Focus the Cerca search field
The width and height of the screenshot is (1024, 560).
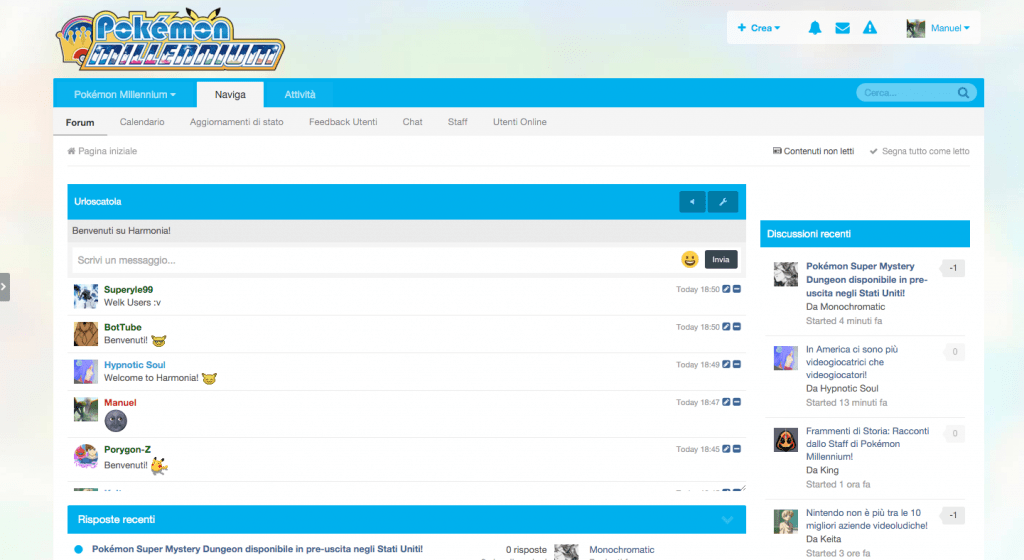(908, 93)
